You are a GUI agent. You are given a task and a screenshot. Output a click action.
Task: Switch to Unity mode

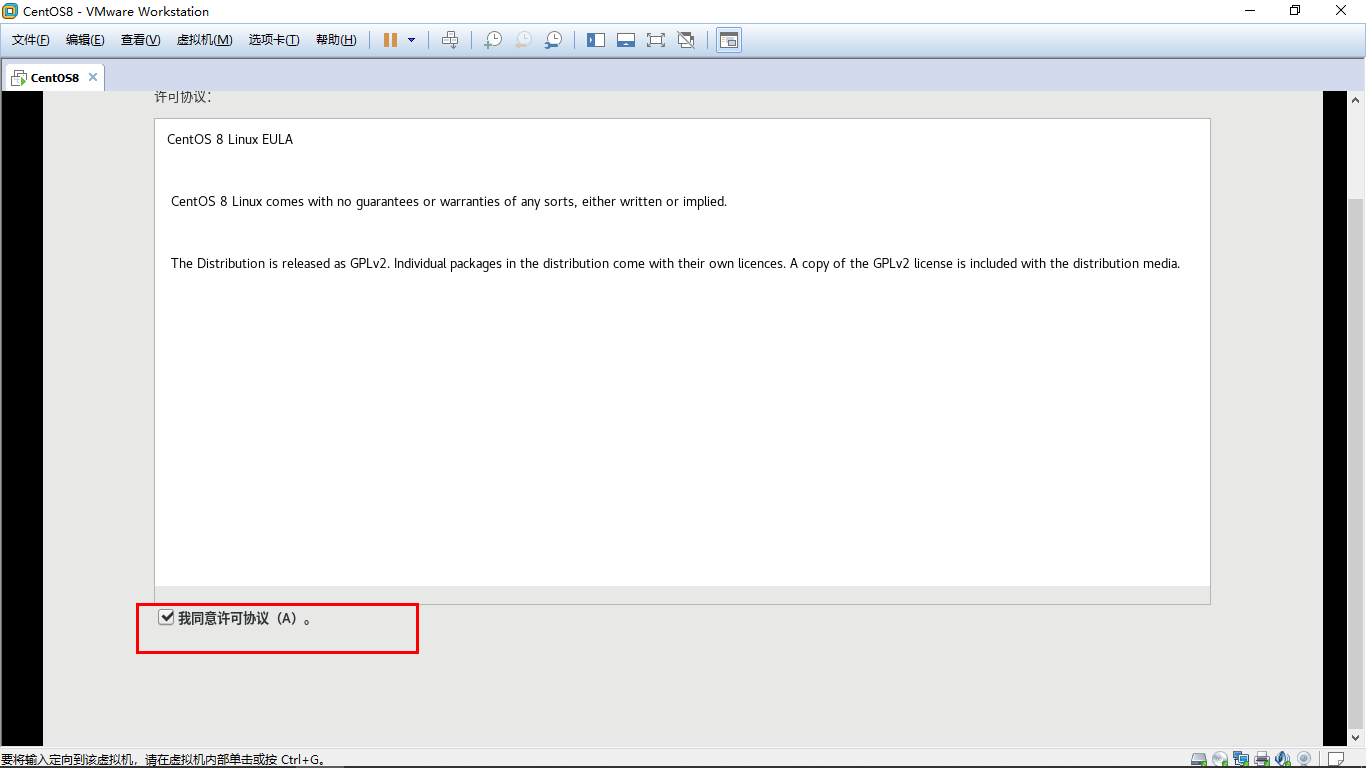686,40
